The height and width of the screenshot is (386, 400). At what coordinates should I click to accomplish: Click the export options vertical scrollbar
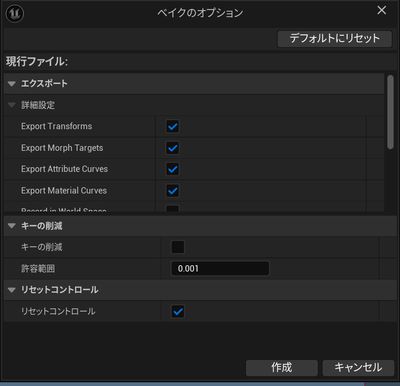click(x=390, y=112)
